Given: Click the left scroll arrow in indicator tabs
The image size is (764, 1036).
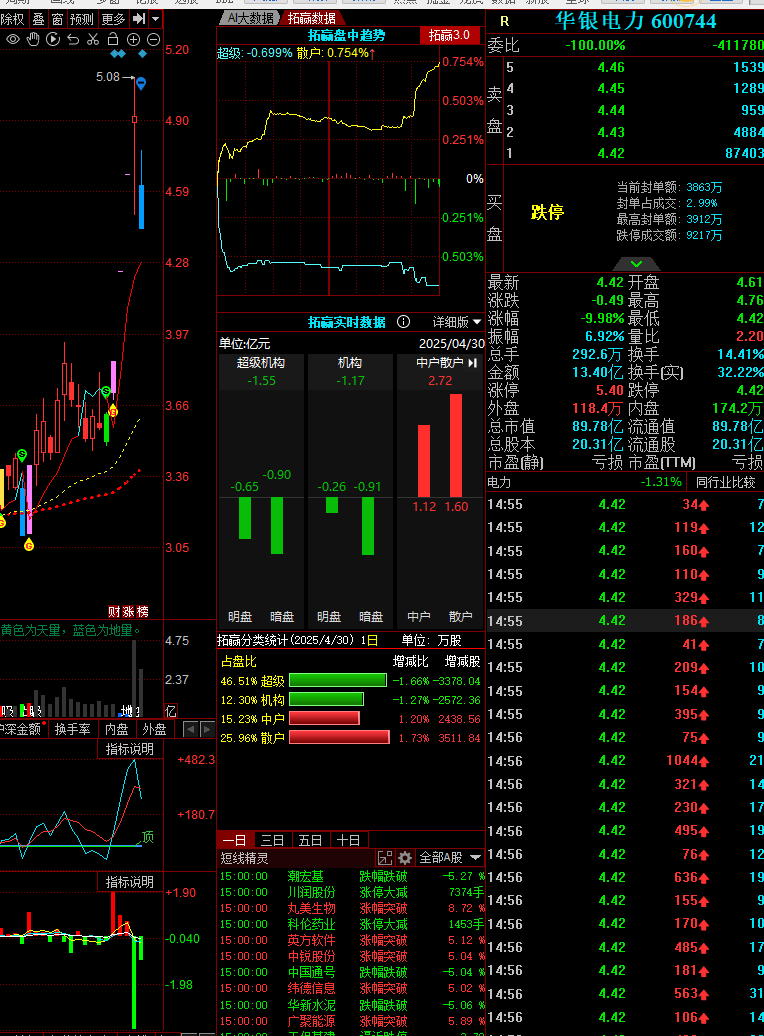Looking at the screenshot, I should click(x=190, y=729).
